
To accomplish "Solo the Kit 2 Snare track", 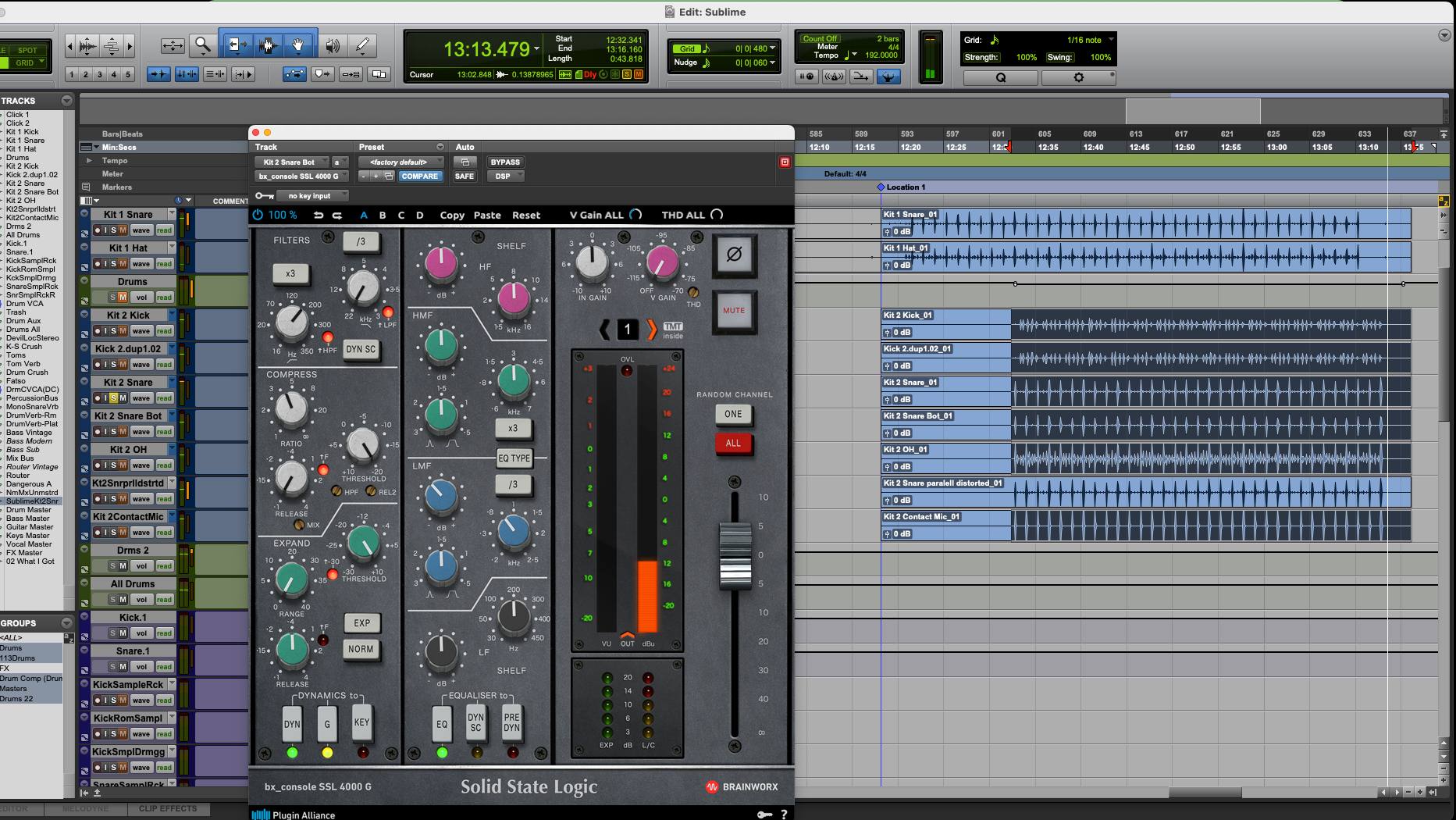I will 113,398.
